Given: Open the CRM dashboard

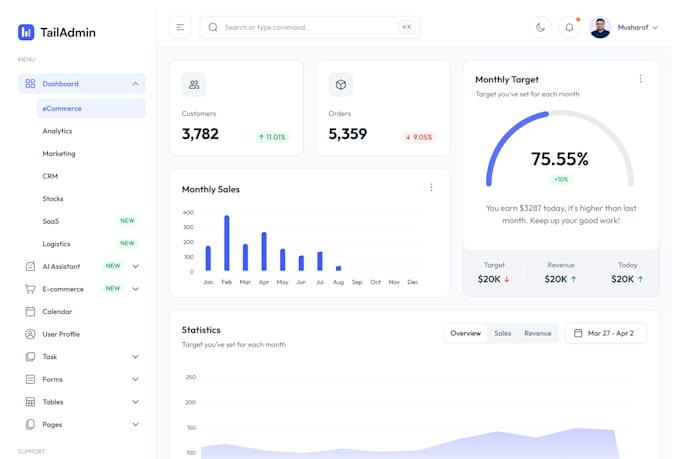Looking at the screenshot, I should 50,176.
